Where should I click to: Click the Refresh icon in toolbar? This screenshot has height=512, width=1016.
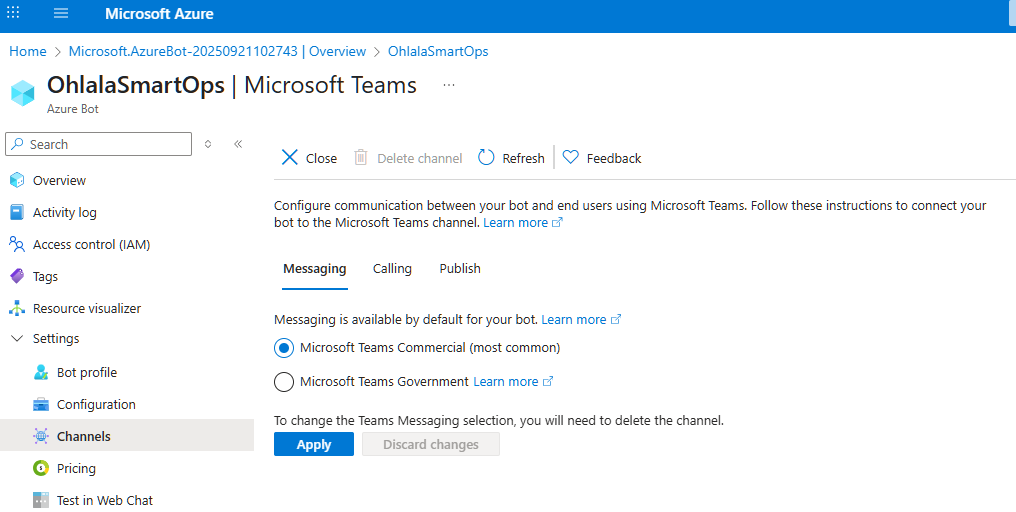(486, 158)
